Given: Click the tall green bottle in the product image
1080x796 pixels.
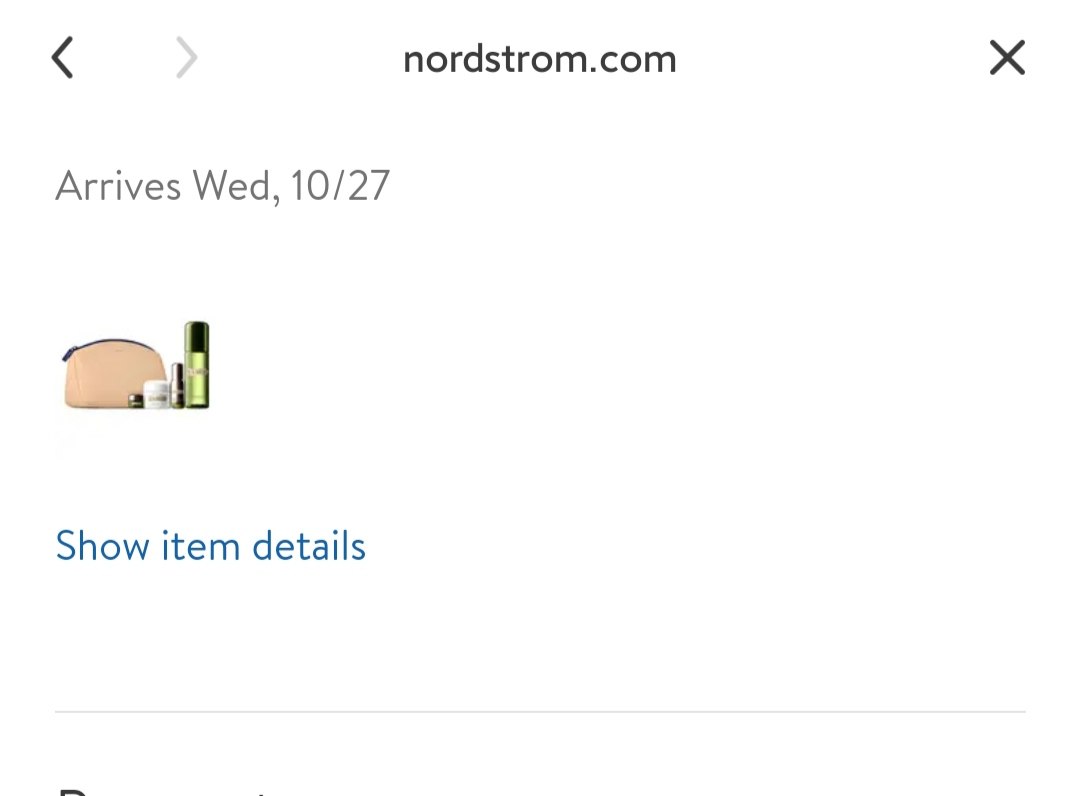Looking at the screenshot, I should 197,365.
